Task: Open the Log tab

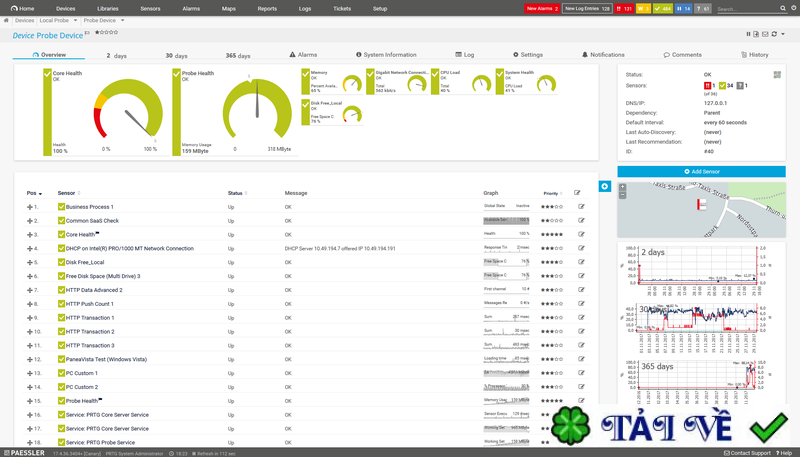Action: [465, 55]
